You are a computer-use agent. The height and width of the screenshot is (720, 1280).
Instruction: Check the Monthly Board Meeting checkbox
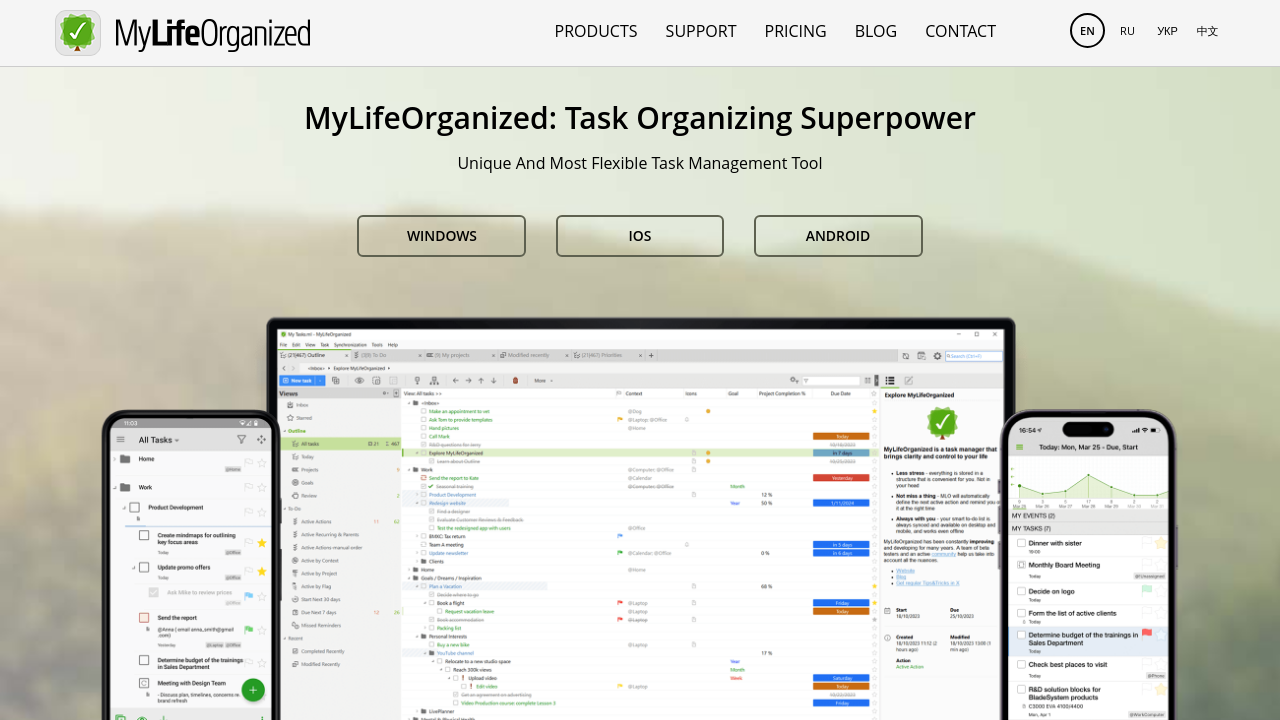click(1021, 565)
